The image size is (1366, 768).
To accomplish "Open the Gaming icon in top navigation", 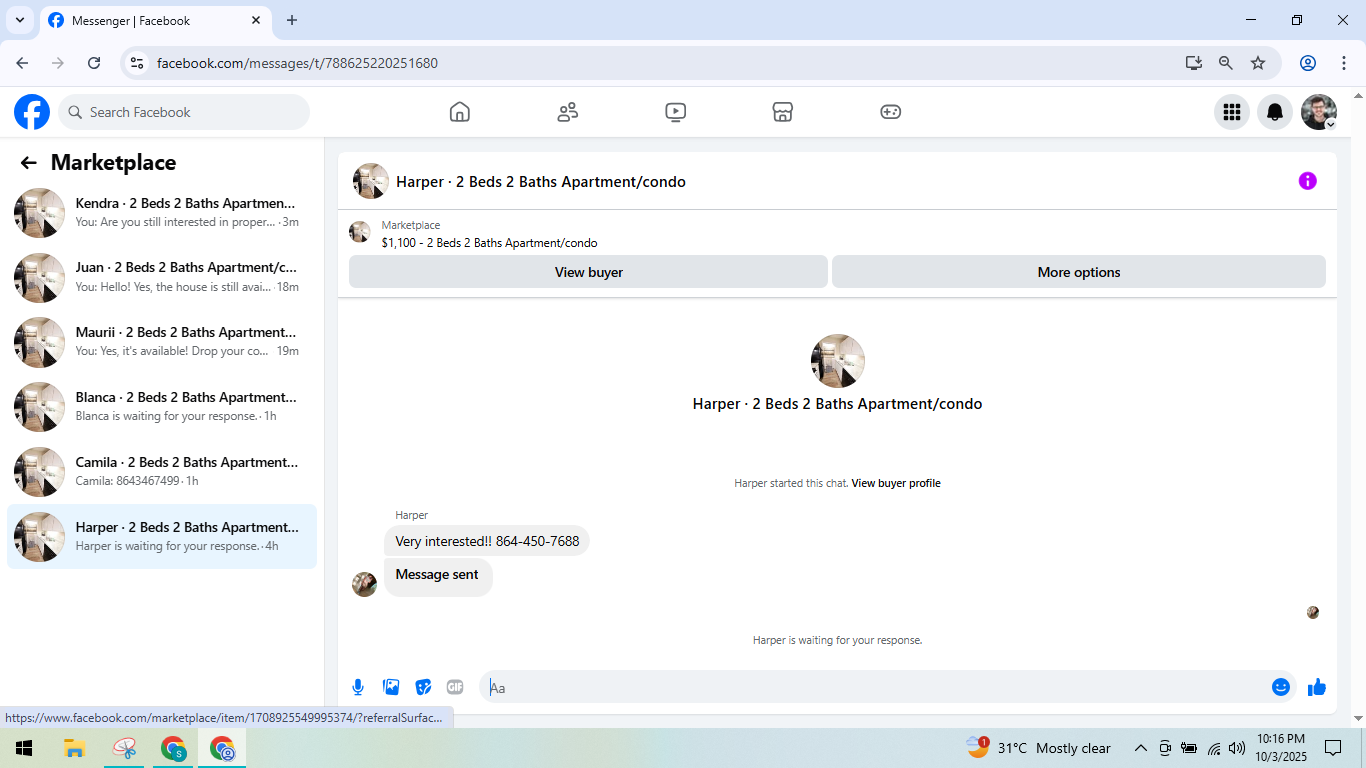I will [x=891, y=112].
